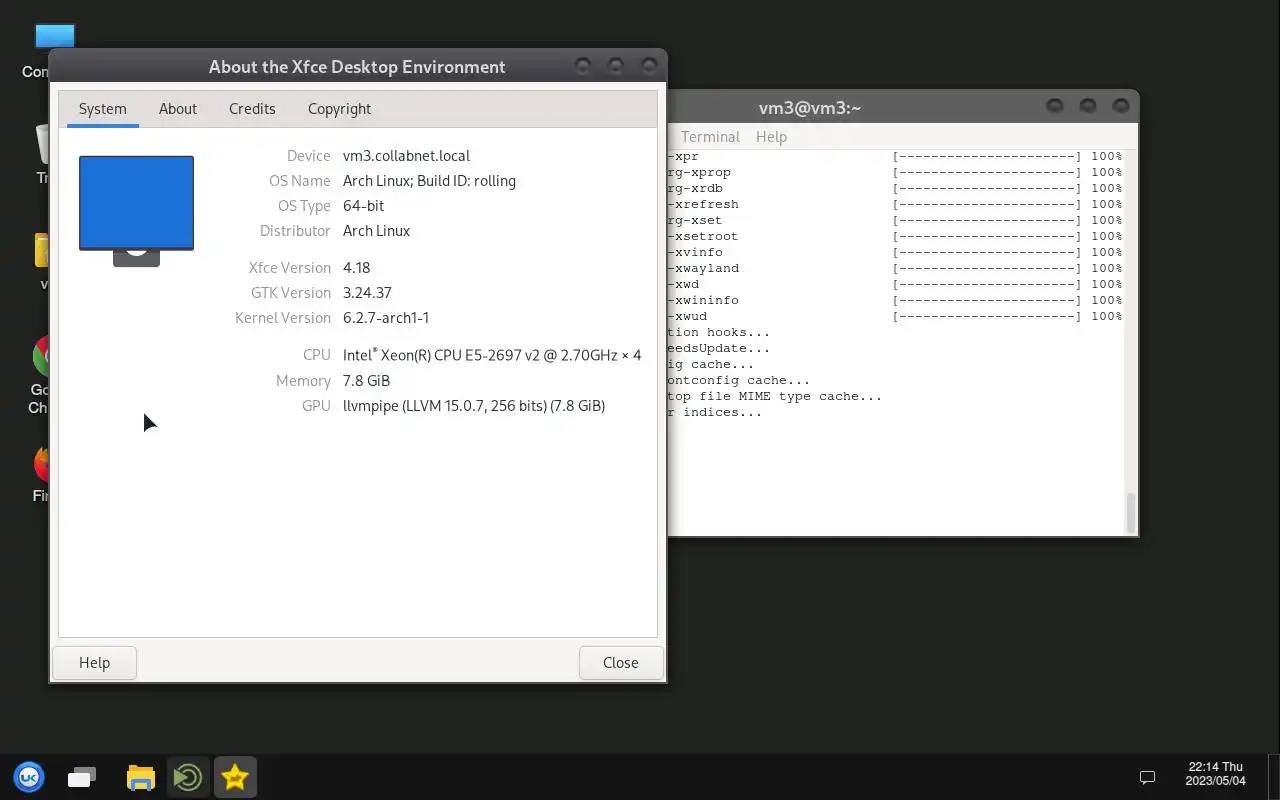Open the About tab

click(178, 109)
